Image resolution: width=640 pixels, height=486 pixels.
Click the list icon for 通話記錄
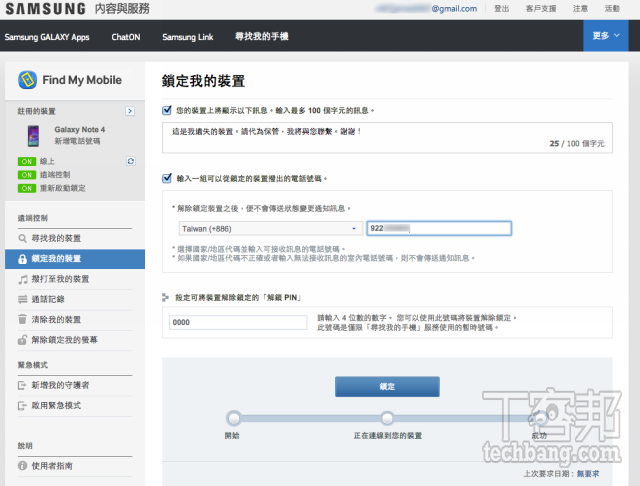[x=22, y=300]
